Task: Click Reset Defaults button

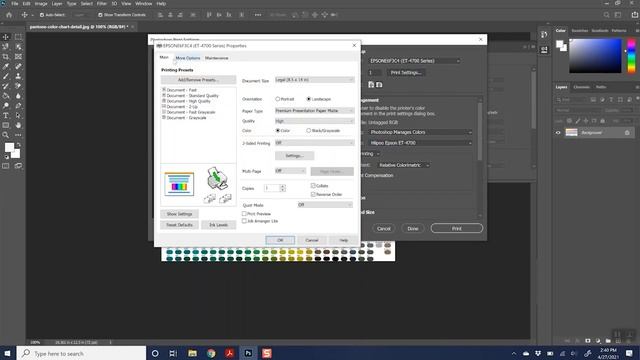Action: click(179, 225)
